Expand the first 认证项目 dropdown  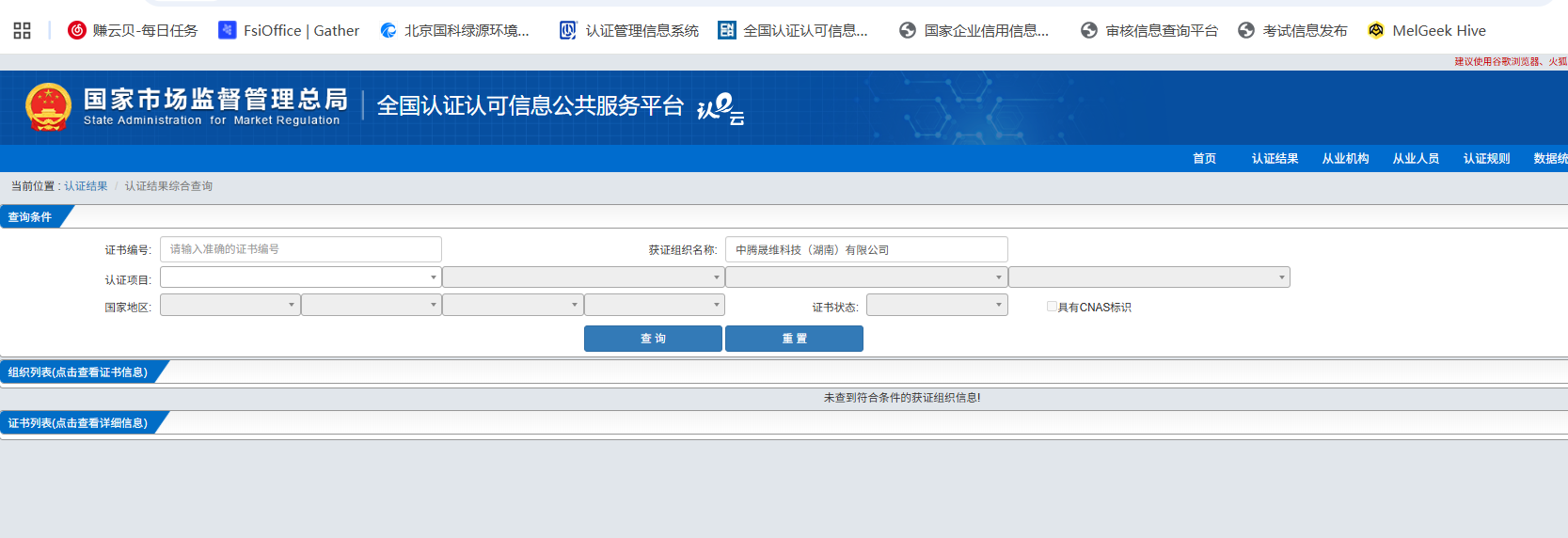point(301,277)
